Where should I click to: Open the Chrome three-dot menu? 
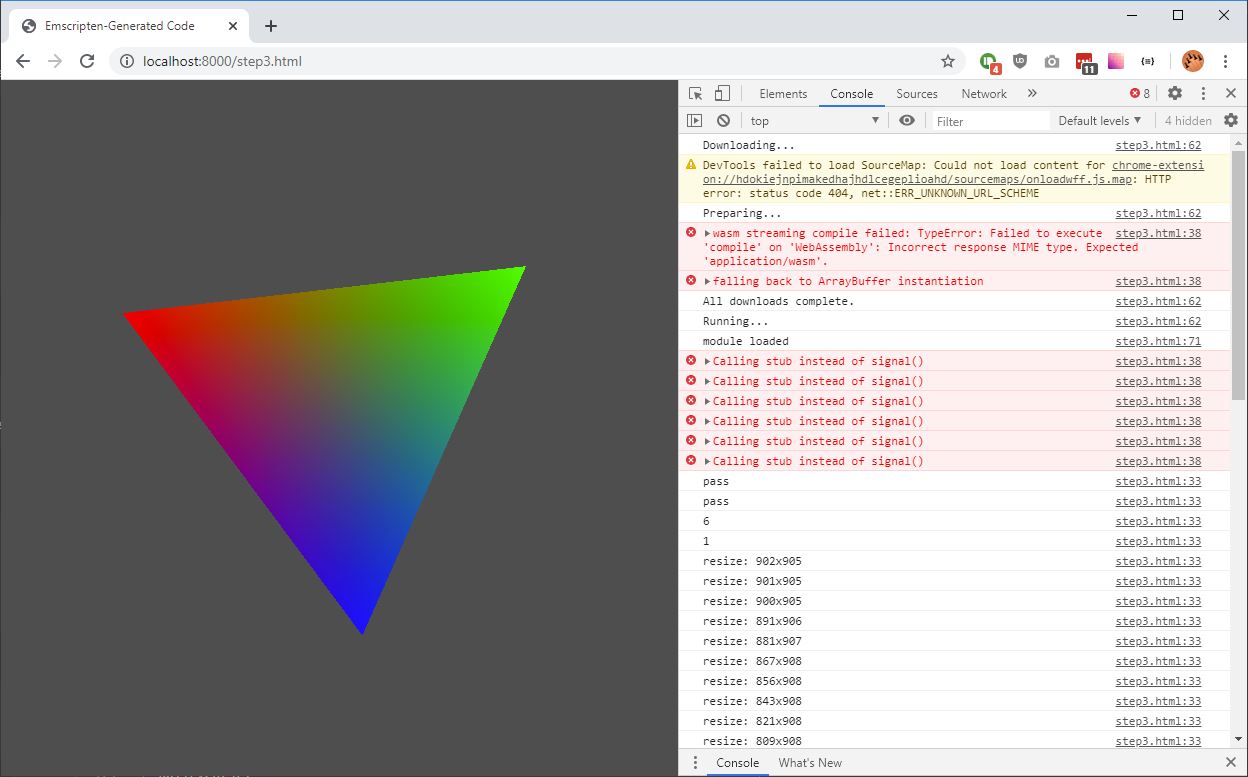pos(1226,61)
